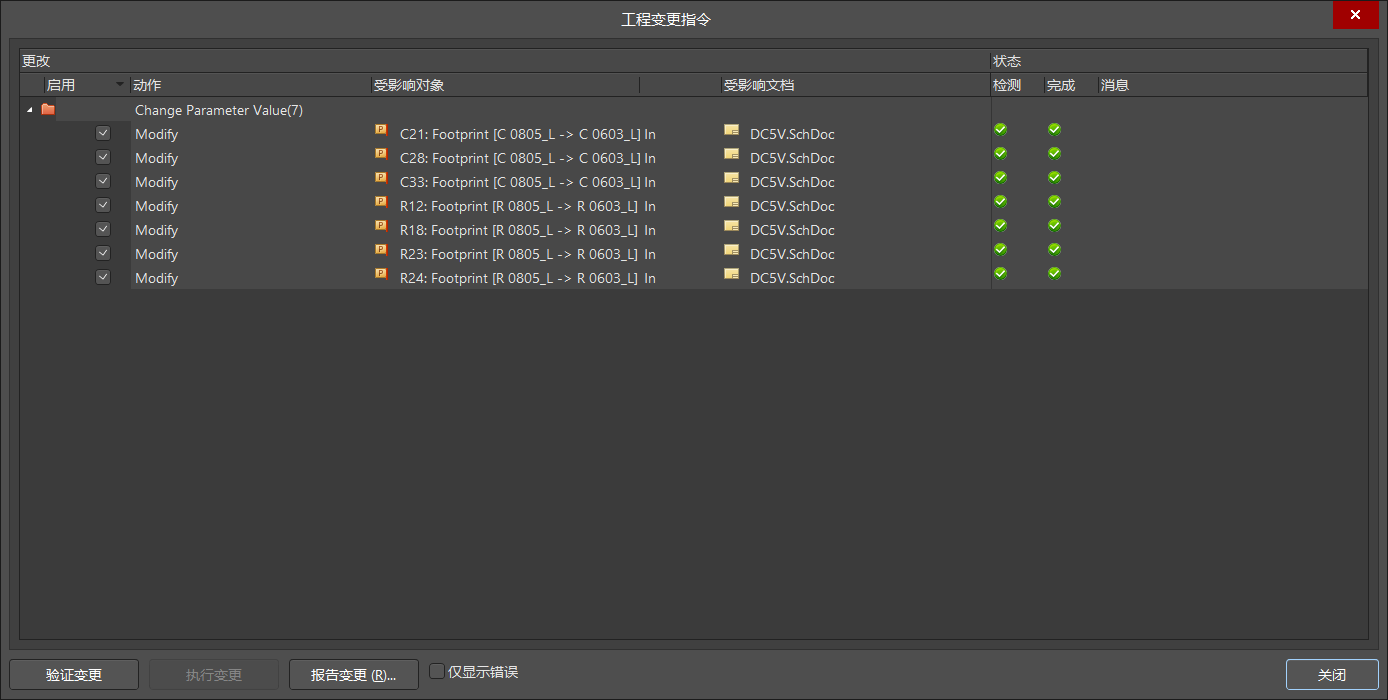Click the parameter icon for C28 footprint row
Image resolution: width=1388 pixels, height=700 pixels.
[381, 154]
